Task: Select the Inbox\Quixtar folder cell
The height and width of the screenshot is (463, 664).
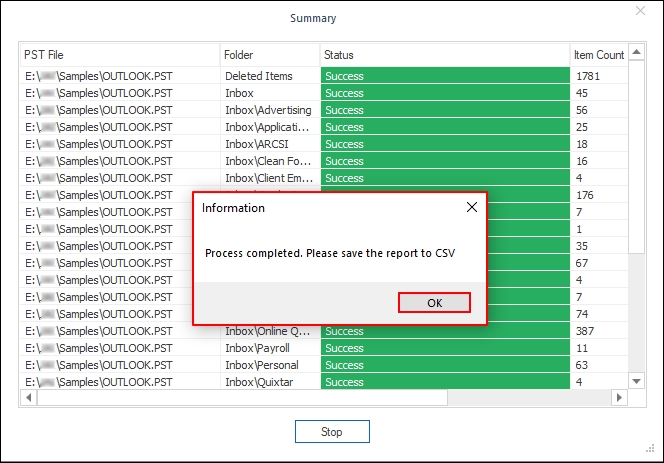Action: 270,382
